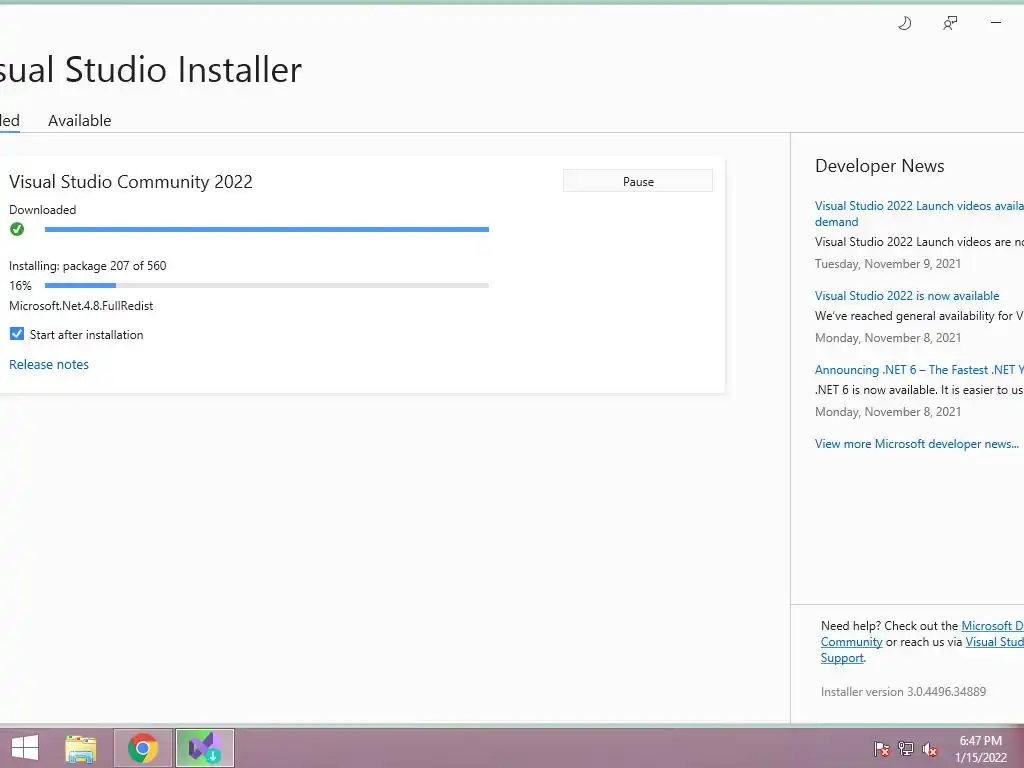Screen dimensions: 1024x768
Task: View more Microsoft developer news link
Action: point(916,443)
